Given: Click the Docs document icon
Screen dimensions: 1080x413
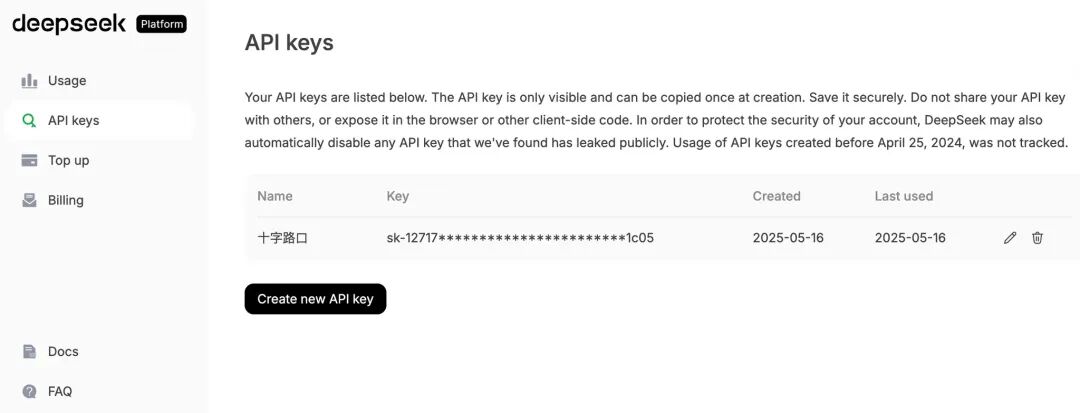Looking at the screenshot, I should pos(29,352).
